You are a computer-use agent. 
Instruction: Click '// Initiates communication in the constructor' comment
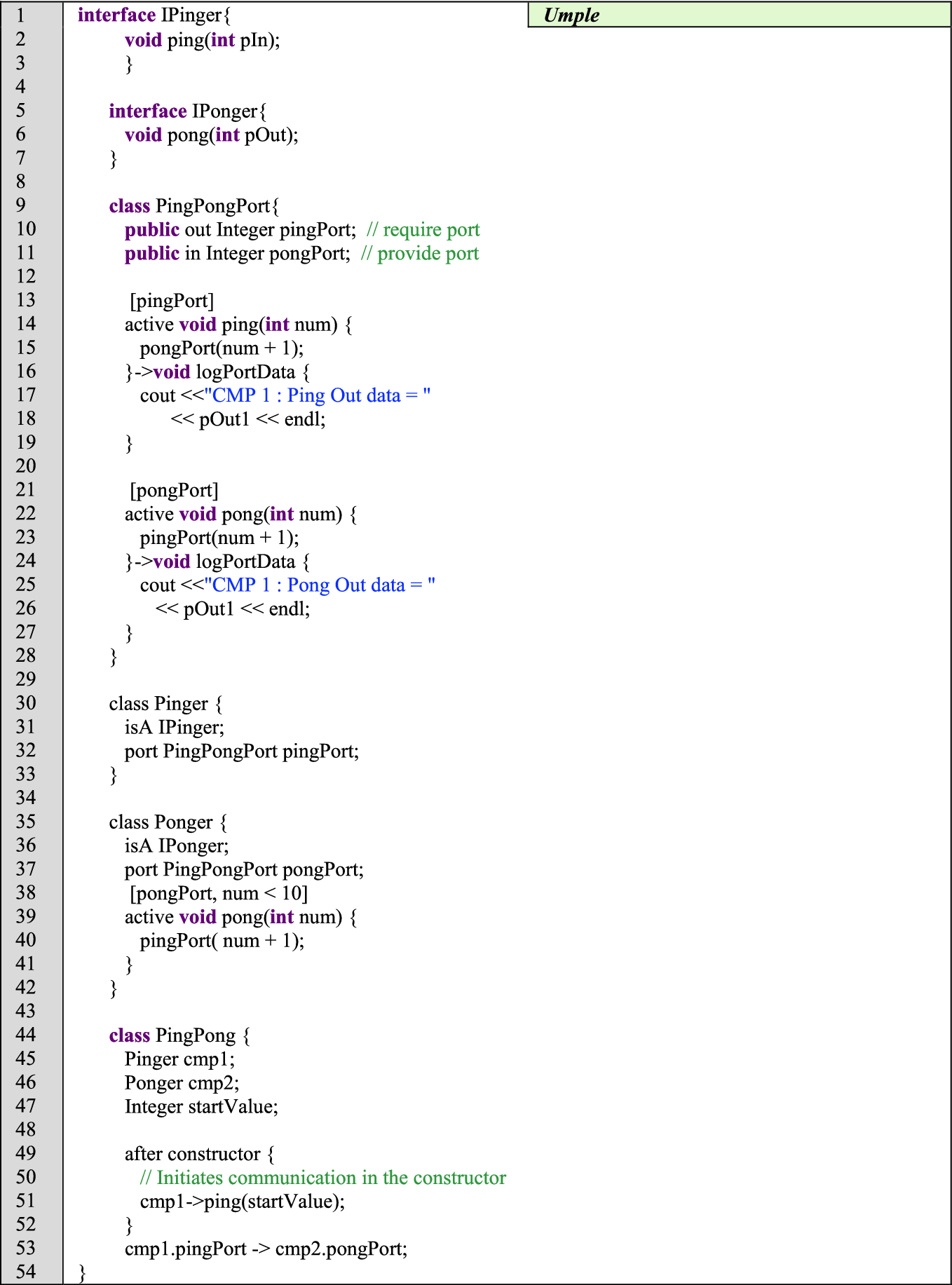323,1178
